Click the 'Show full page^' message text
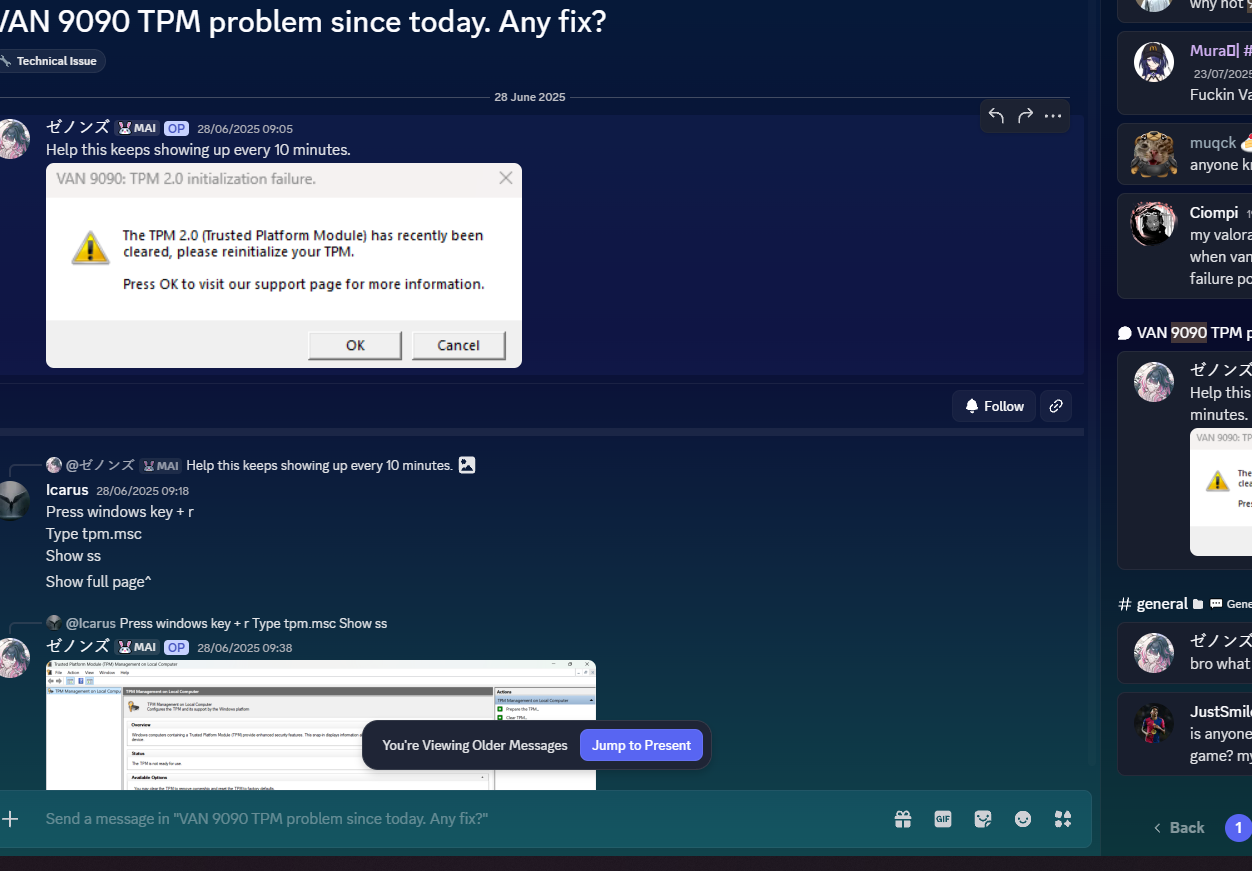The height and width of the screenshot is (871, 1252). 99,581
